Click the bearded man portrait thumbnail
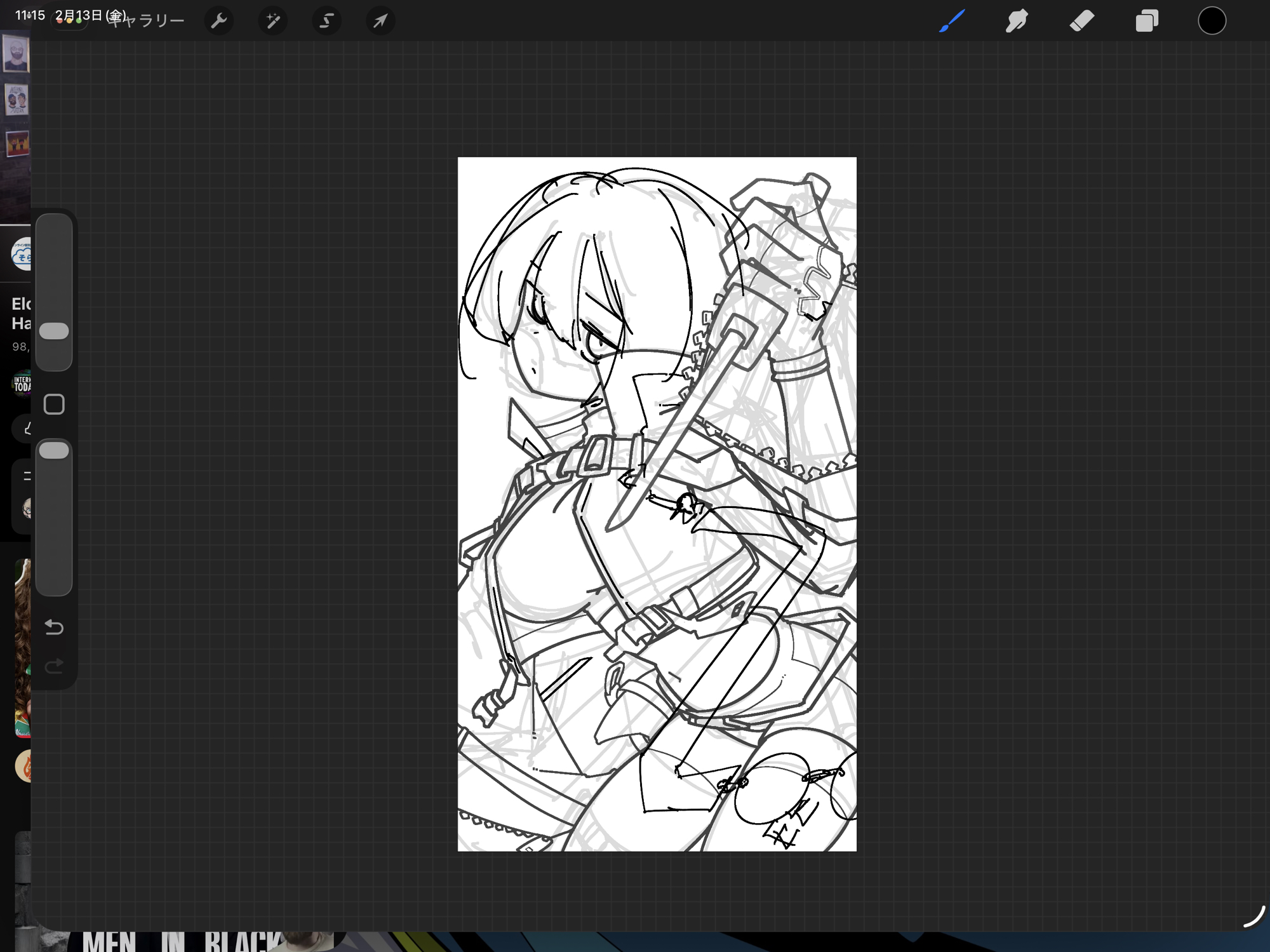Viewport: 1270px width, 952px height. [15, 53]
